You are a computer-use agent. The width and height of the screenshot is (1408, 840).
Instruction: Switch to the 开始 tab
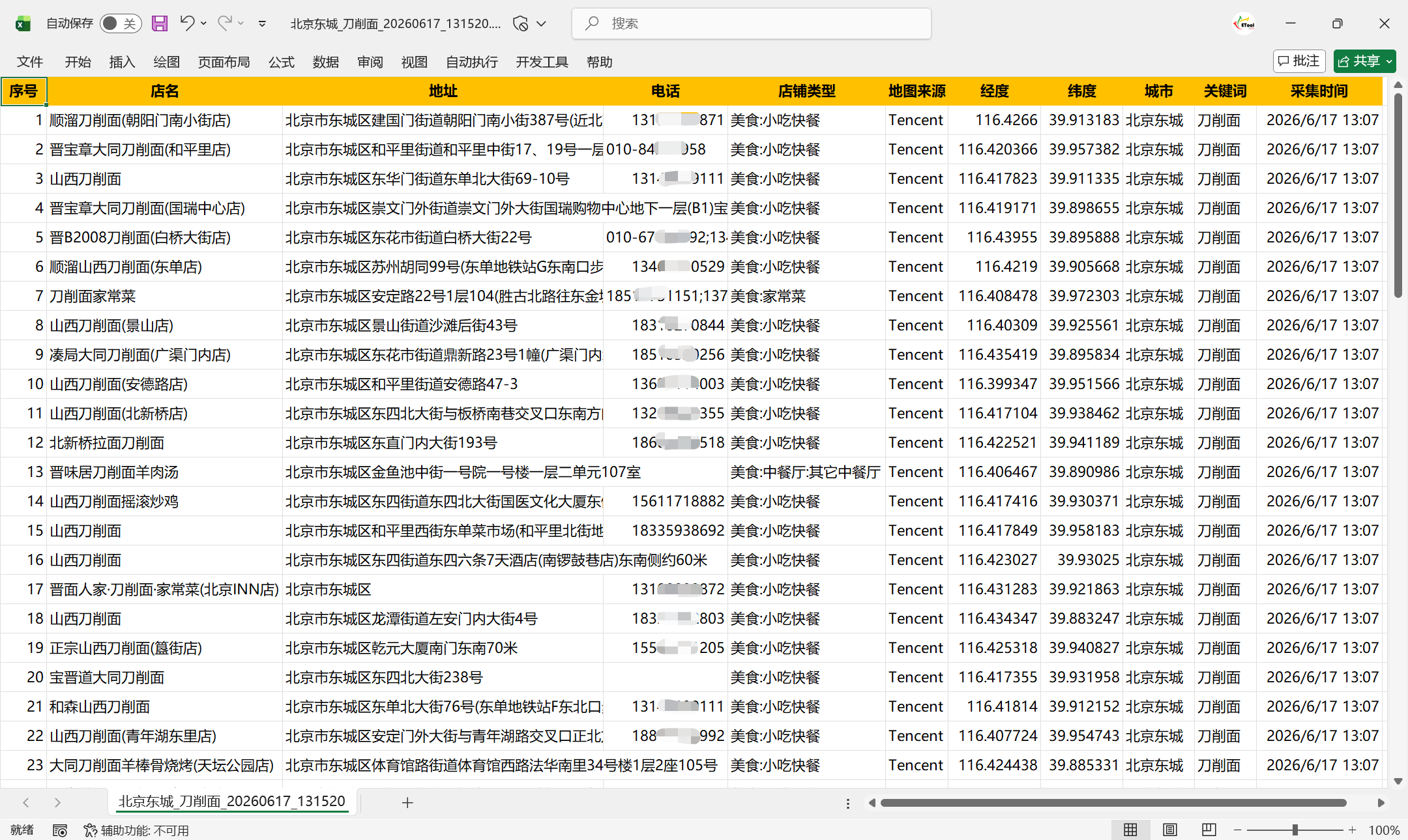click(78, 62)
